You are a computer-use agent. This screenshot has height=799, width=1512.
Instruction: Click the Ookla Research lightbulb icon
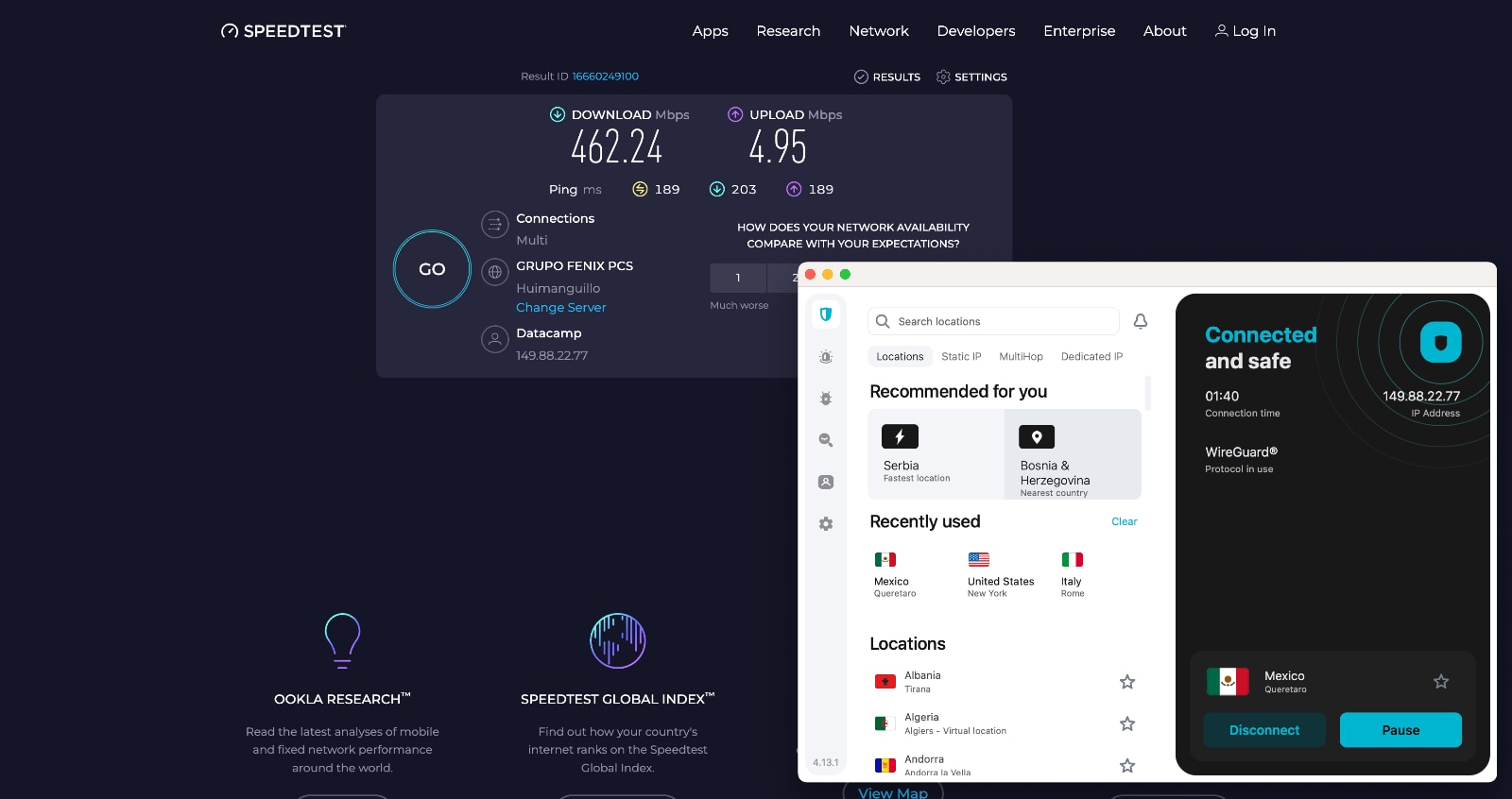(342, 640)
